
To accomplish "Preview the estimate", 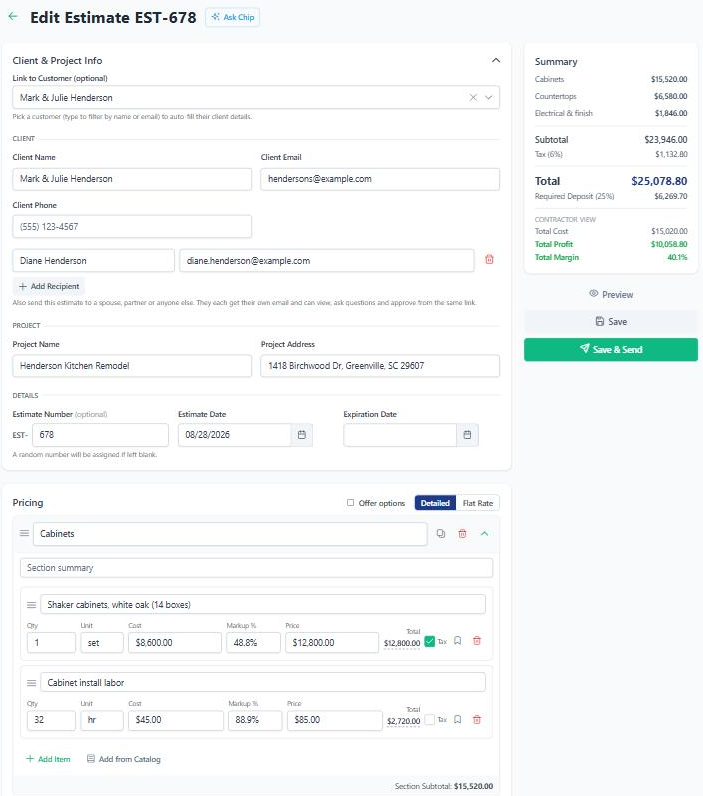I will [611, 294].
